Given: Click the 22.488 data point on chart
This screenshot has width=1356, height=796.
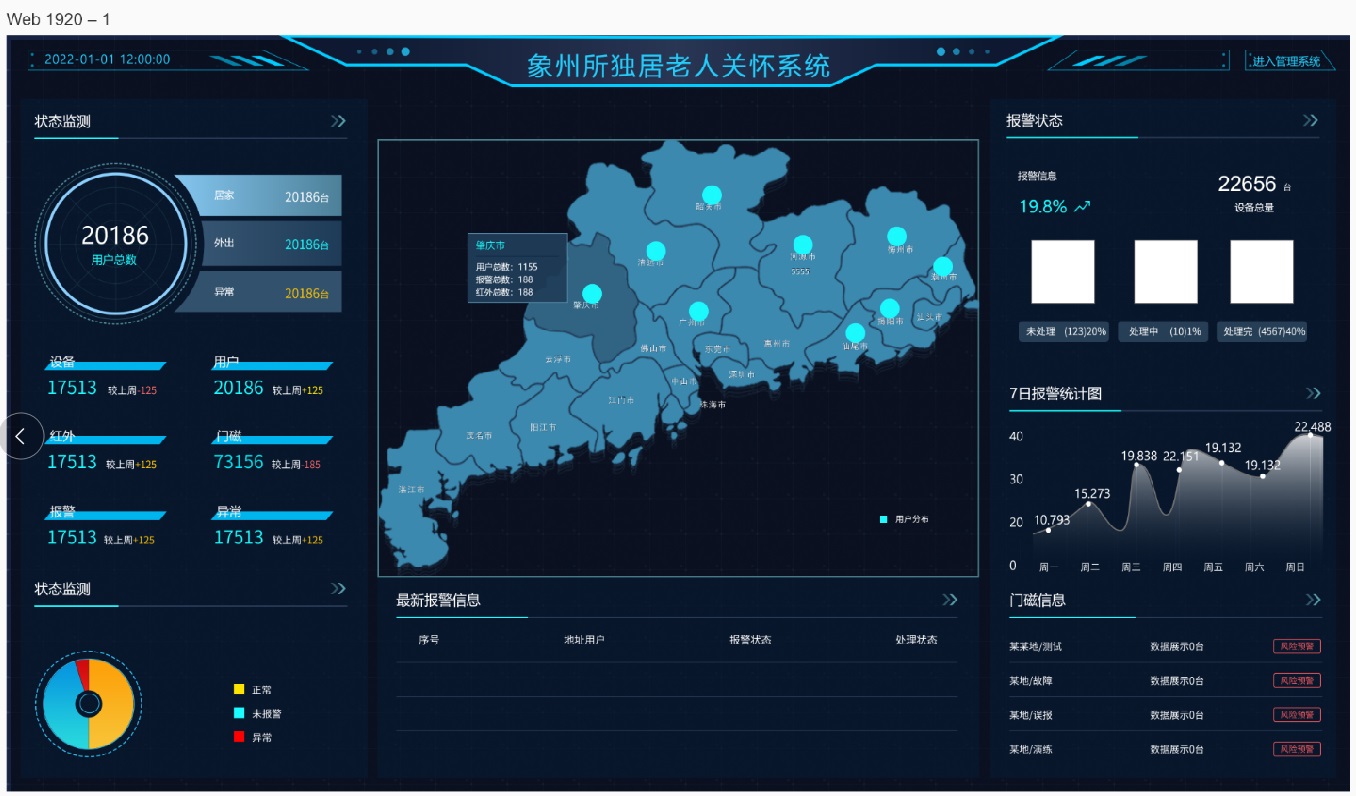Looking at the screenshot, I should point(1311,434).
